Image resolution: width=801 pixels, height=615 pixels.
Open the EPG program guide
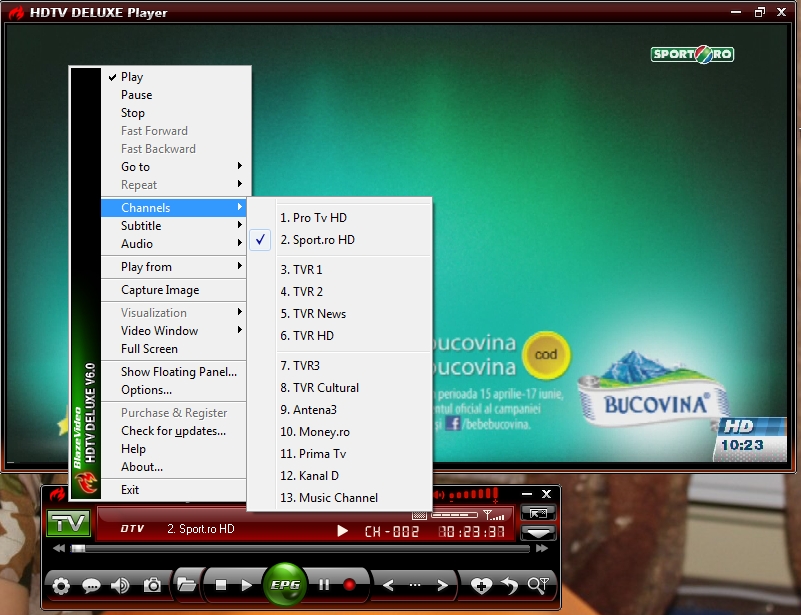click(285, 585)
